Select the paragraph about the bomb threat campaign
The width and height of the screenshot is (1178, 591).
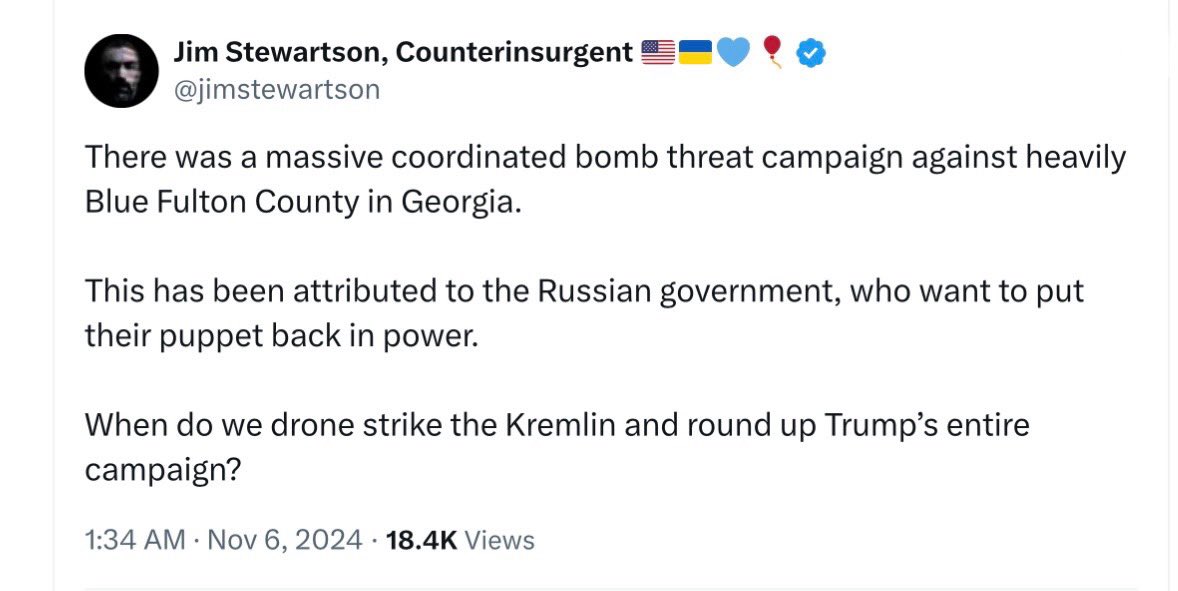click(604, 180)
